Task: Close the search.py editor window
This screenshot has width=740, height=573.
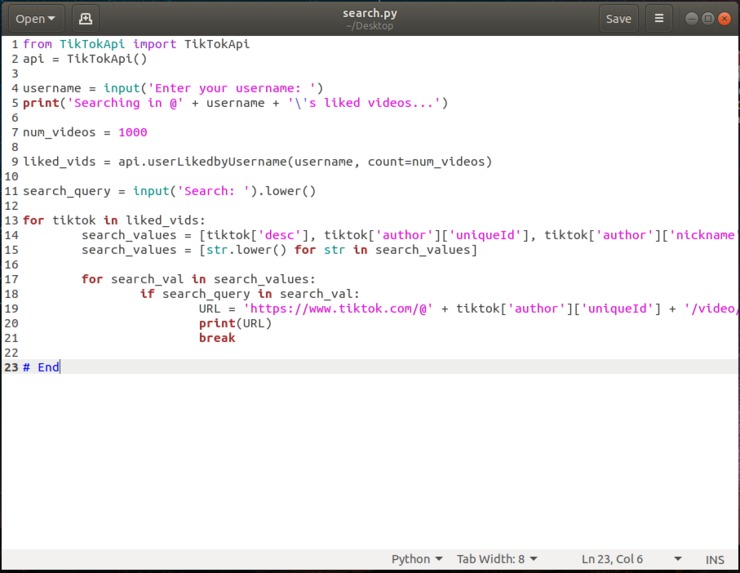Action: click(724, 19)
